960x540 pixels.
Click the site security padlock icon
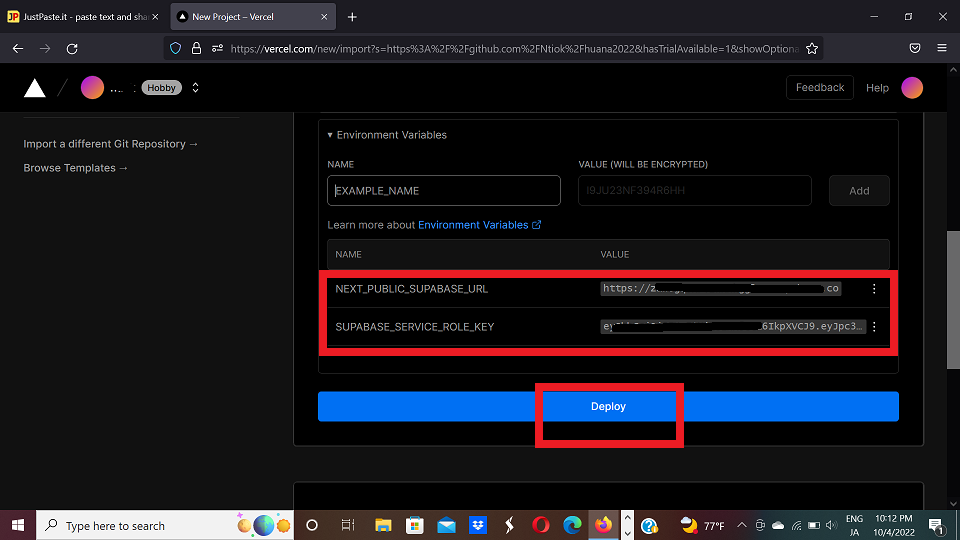196,48
